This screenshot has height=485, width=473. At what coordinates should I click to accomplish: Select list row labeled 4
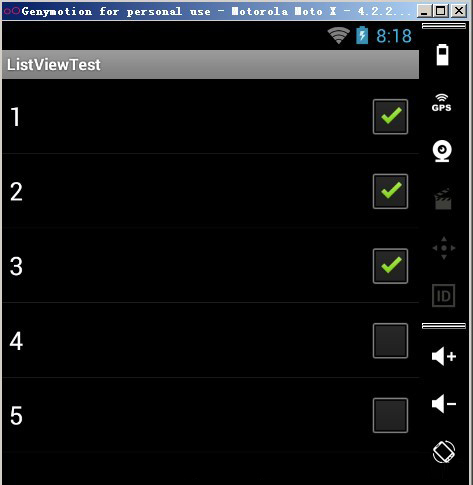[210, 340]
